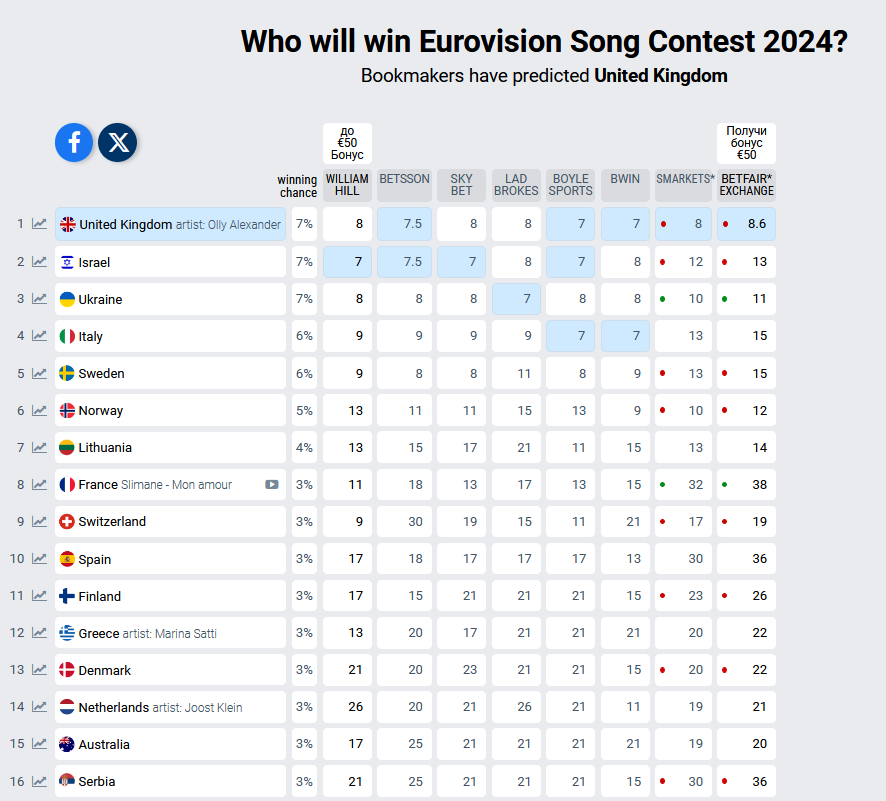Select Bwin odds 7 for Italy
Viewport: 886px width, 801px height.
tap(624, 336)
